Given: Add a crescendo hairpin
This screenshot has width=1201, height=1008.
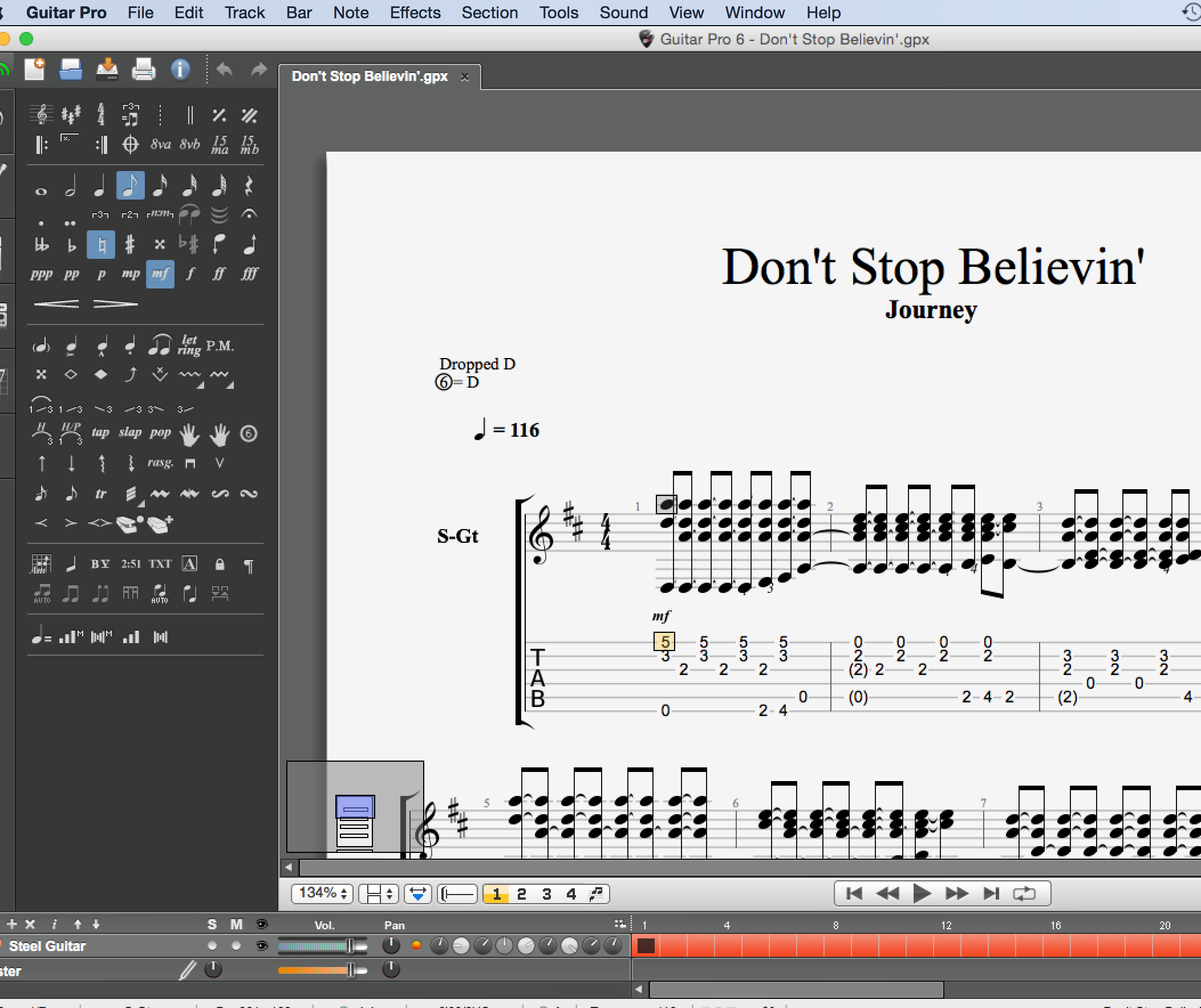Looking at the screenshot, I should pos(56,304).
